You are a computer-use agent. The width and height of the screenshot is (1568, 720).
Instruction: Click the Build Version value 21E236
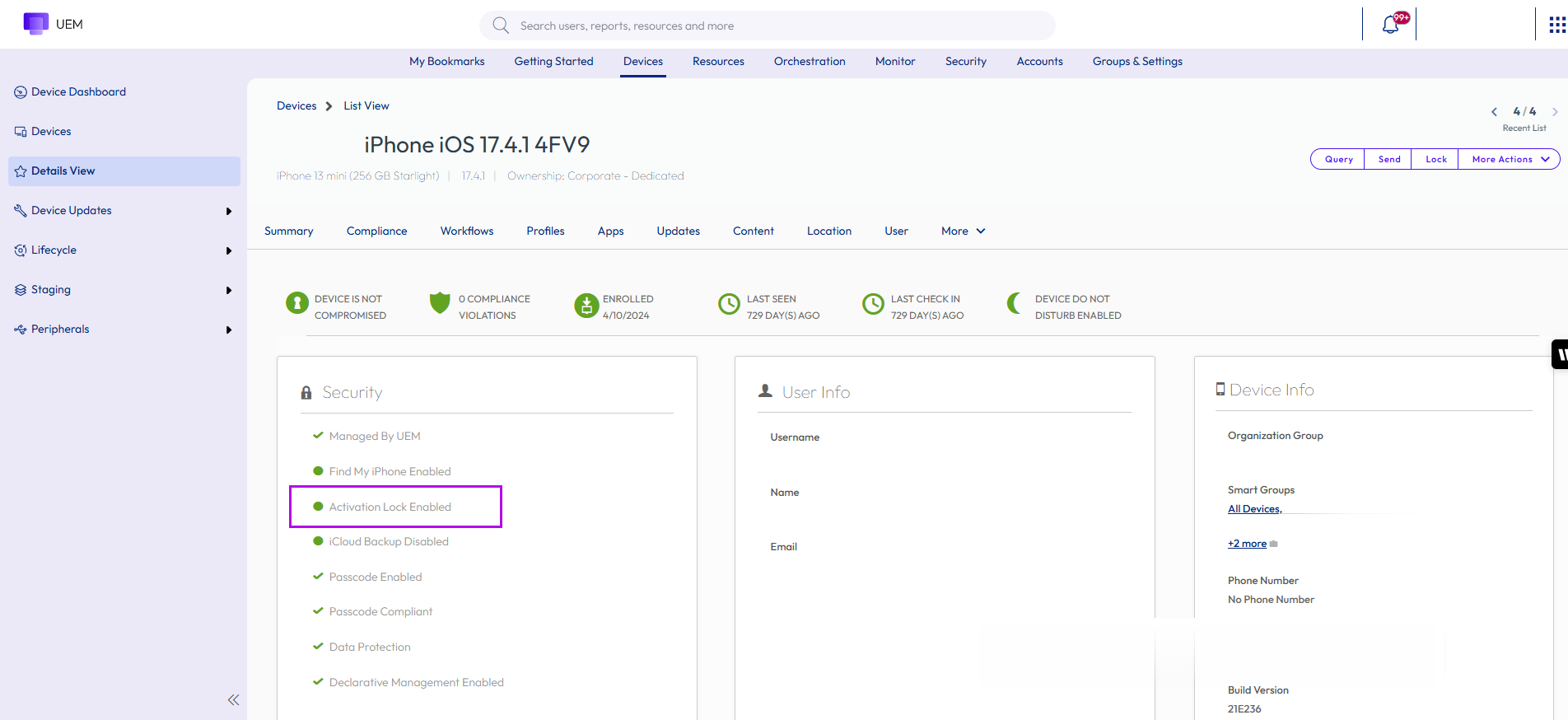click(x=1244, y=709)
